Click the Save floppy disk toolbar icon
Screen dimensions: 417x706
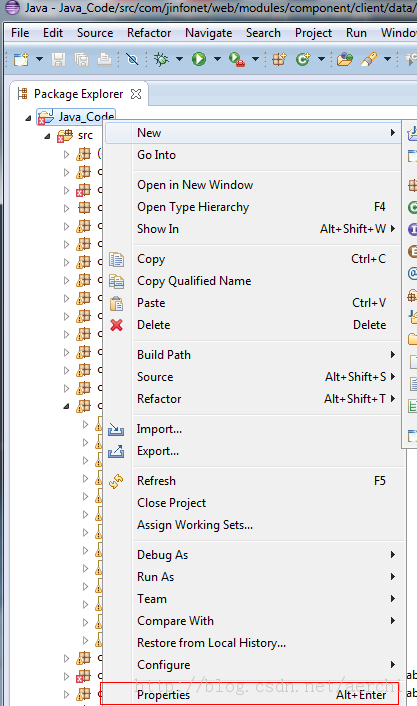tap(59, 59)
